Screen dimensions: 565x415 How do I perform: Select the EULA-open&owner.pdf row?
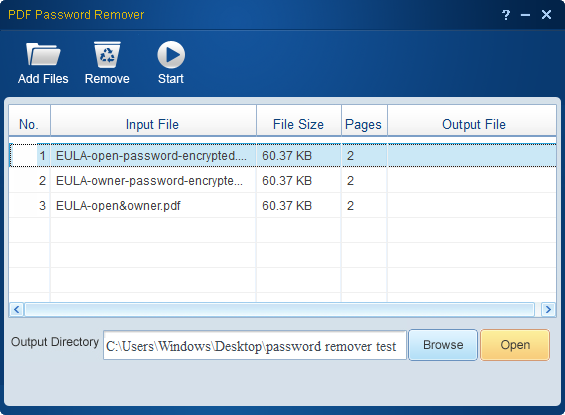(282, 206)
